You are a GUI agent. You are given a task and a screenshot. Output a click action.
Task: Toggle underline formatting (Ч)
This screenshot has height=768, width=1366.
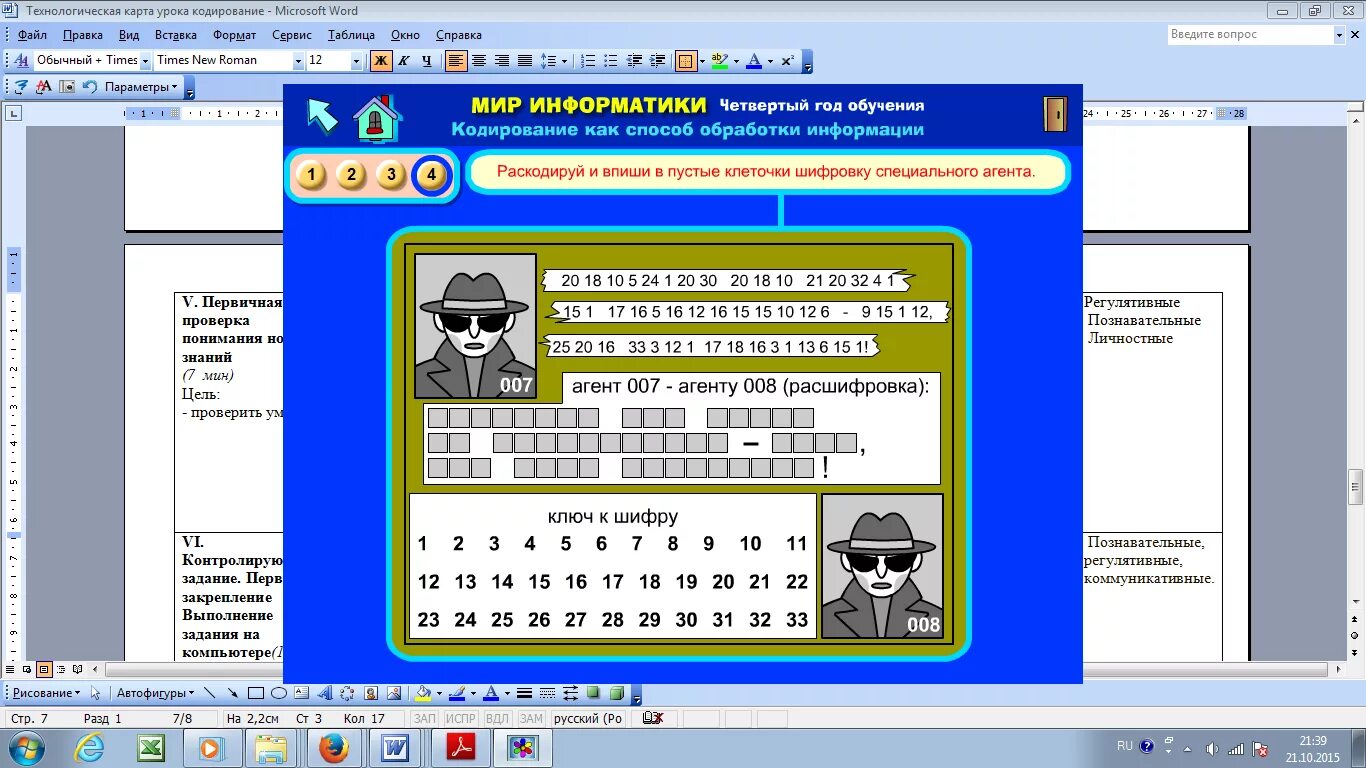[427, 61]
